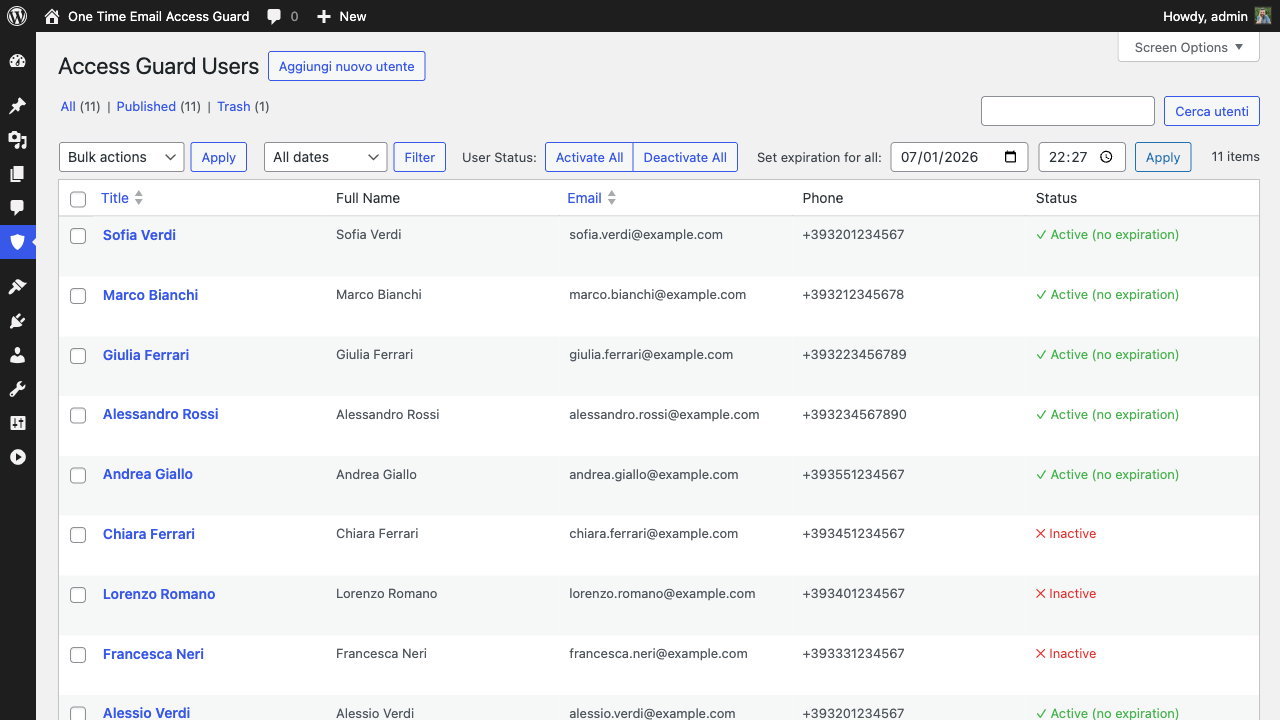Screen dimensions: 1280x720
Task: Open the Lorenzo Romano user link
Action: pyautogui.click(x=158, y=594)
